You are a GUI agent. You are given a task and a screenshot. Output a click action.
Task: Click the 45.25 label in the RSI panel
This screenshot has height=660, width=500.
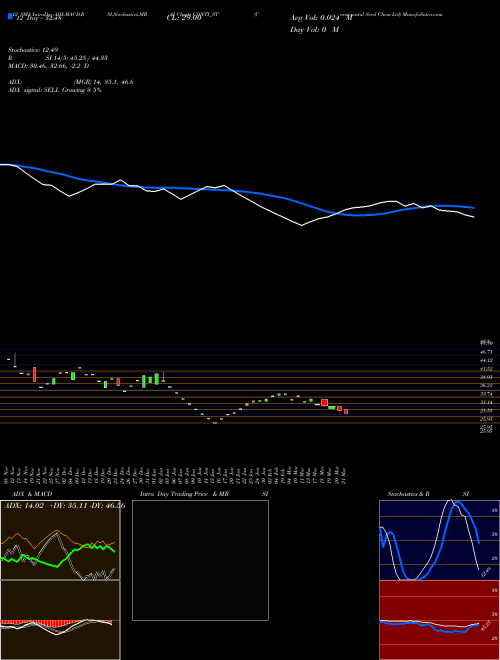point(485,626)
